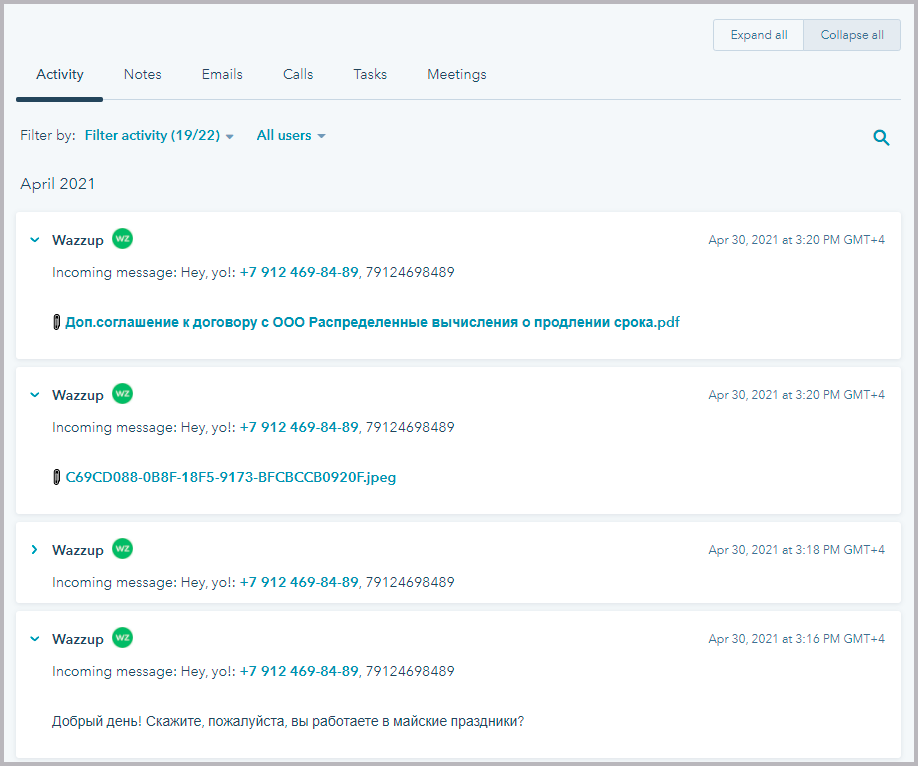Collapse the first Wazzup activity card
Screen dimensions: 918x766
[x=34, y=240]
